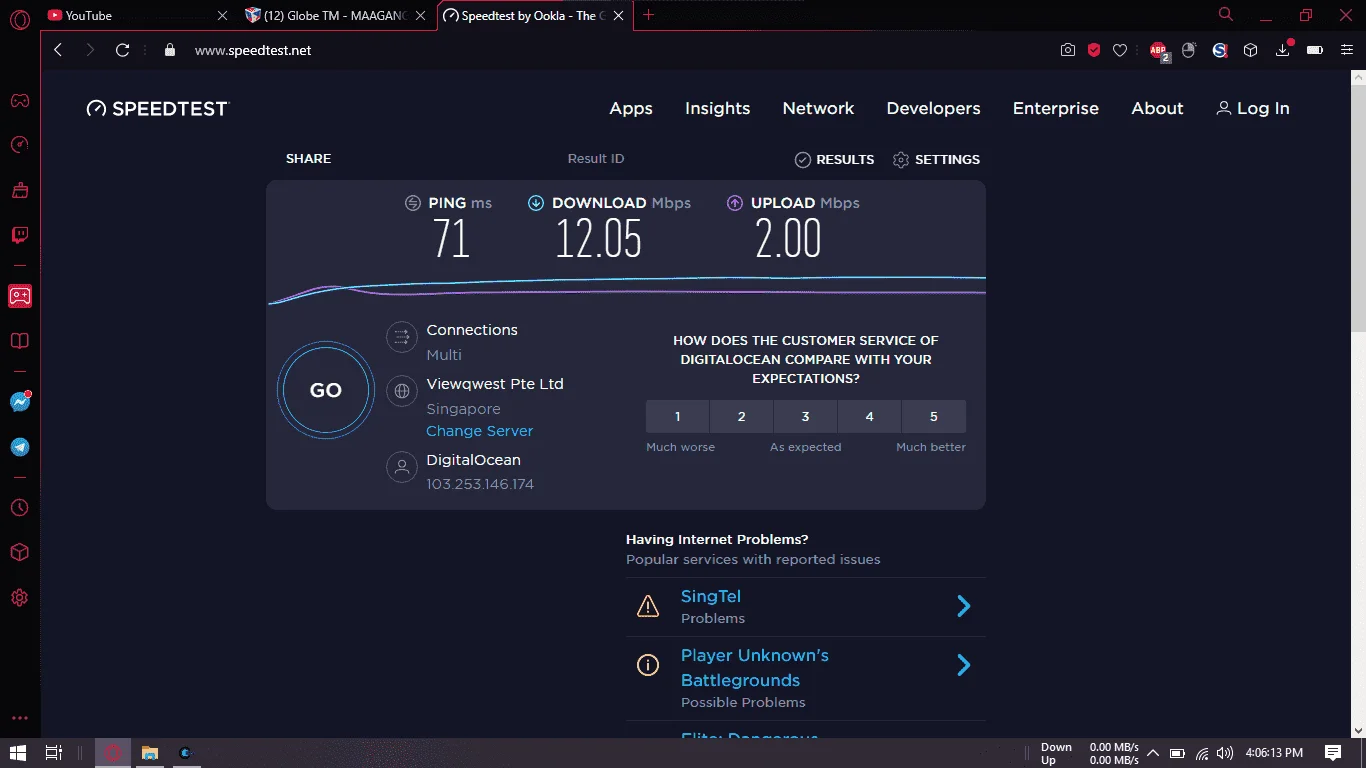The image size is (1366, 768).
Task: Open Extensions cube icon in sidebar
Action: [x=19, y=553]
